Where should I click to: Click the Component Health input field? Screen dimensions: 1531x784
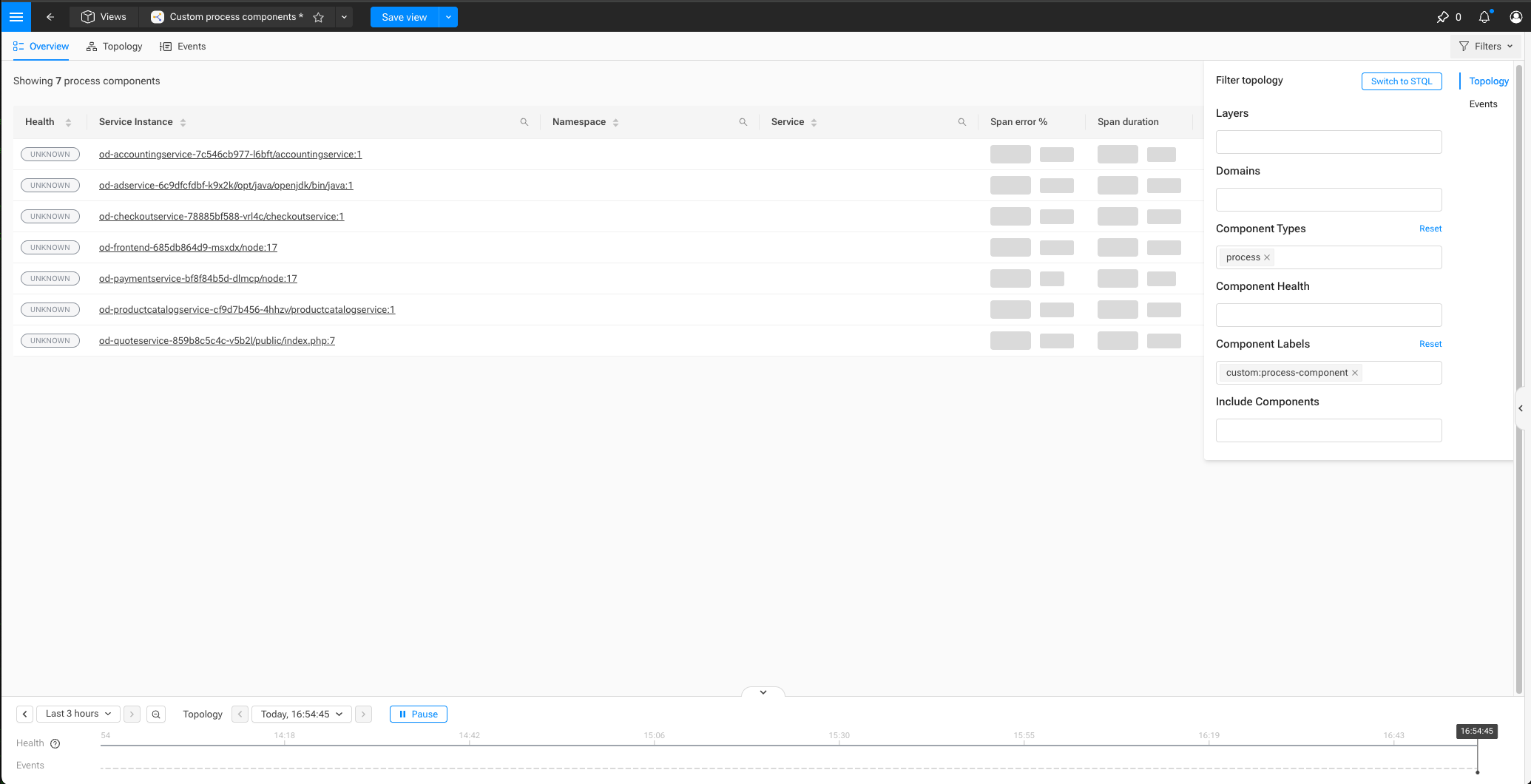(1328, 314)
